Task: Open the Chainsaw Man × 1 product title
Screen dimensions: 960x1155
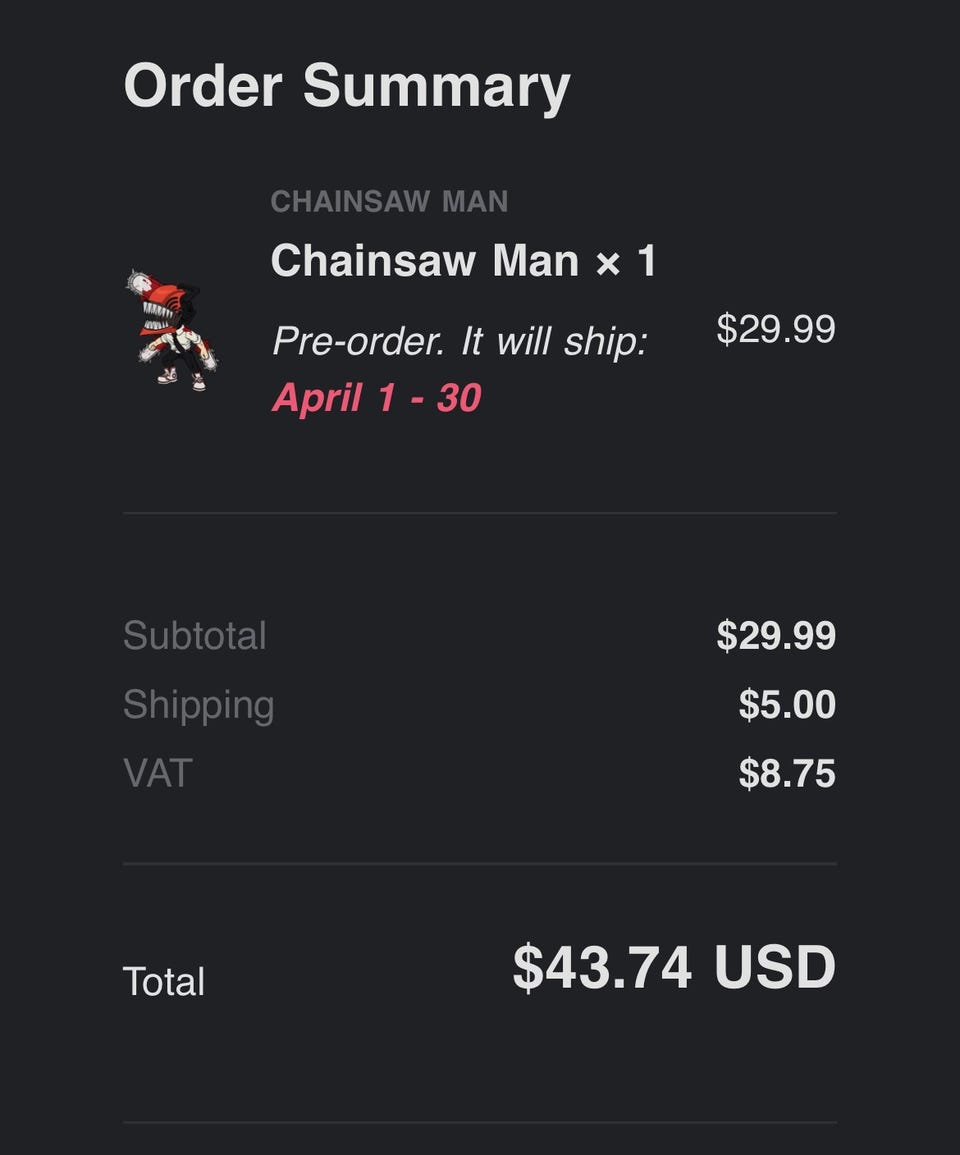Action: click(x=425, y=261)
